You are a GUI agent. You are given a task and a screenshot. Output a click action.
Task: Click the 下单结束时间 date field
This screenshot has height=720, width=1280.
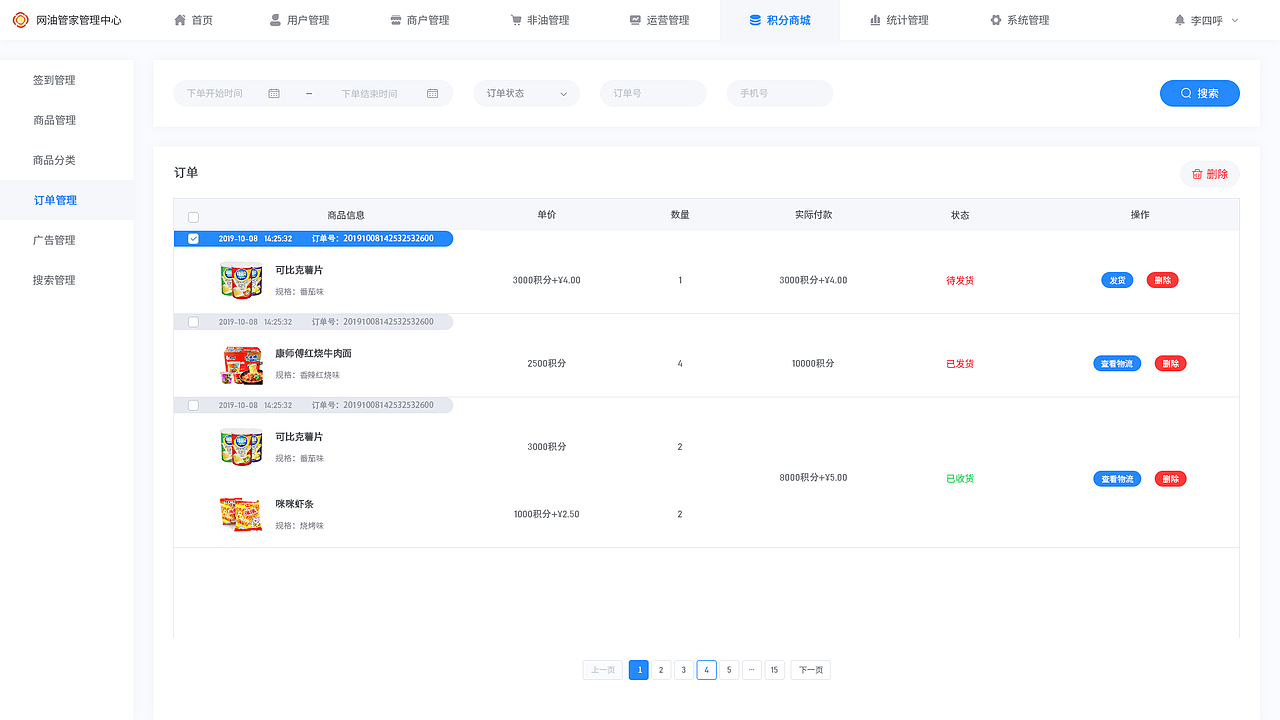click(x=390, y=93)
